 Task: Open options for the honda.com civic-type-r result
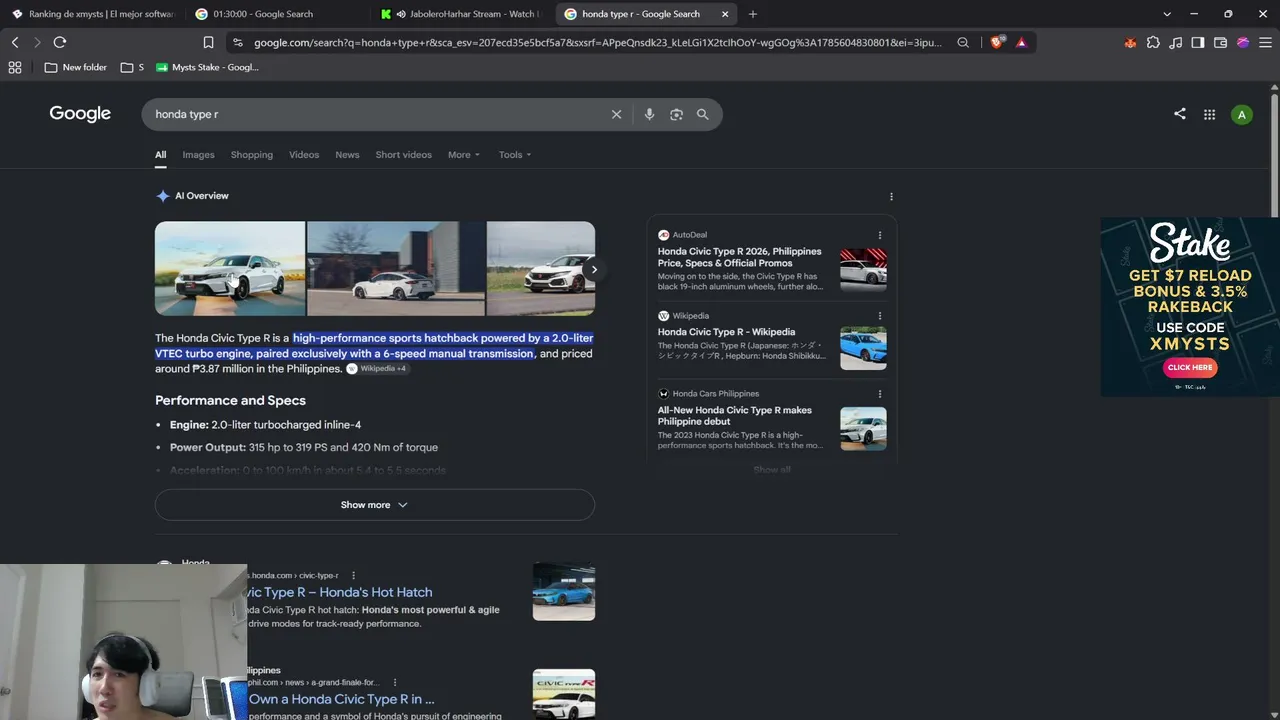353,576
